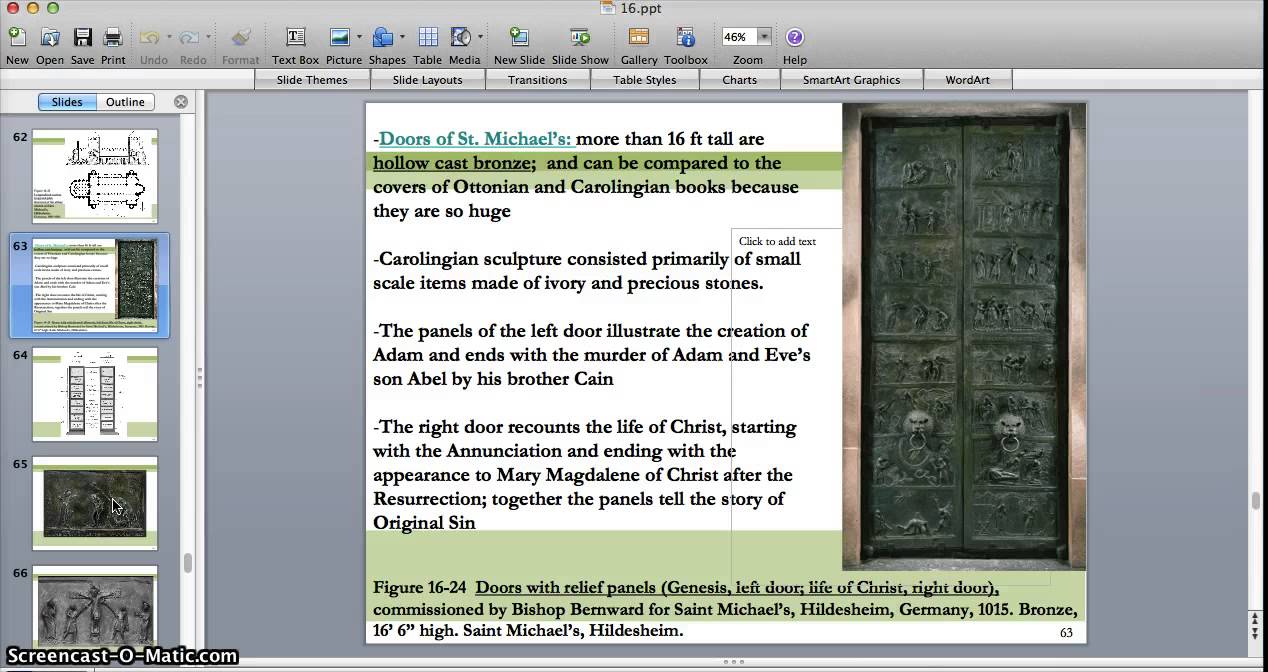Open the Zoom percentage dropdown
1268x672 pixels.
(x=764, y=37)
